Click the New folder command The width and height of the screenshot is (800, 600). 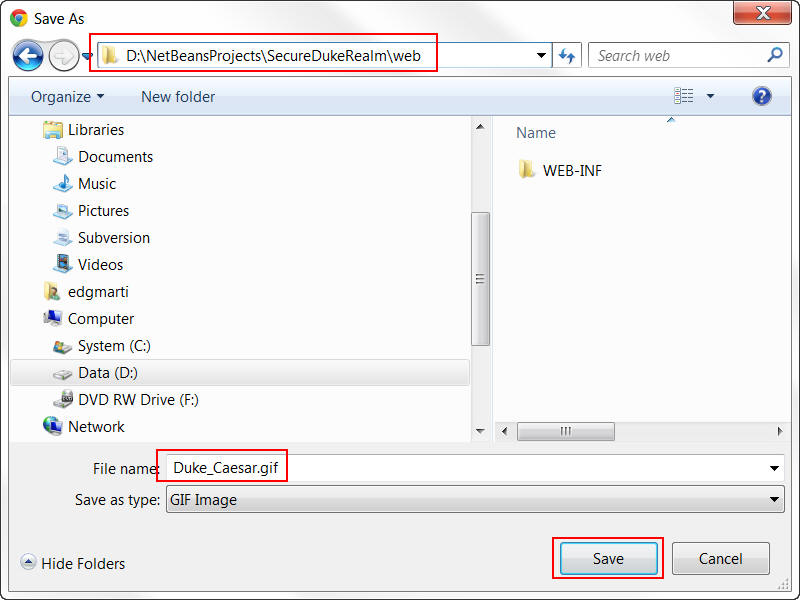pyautogui.click(x=178, y=96)
